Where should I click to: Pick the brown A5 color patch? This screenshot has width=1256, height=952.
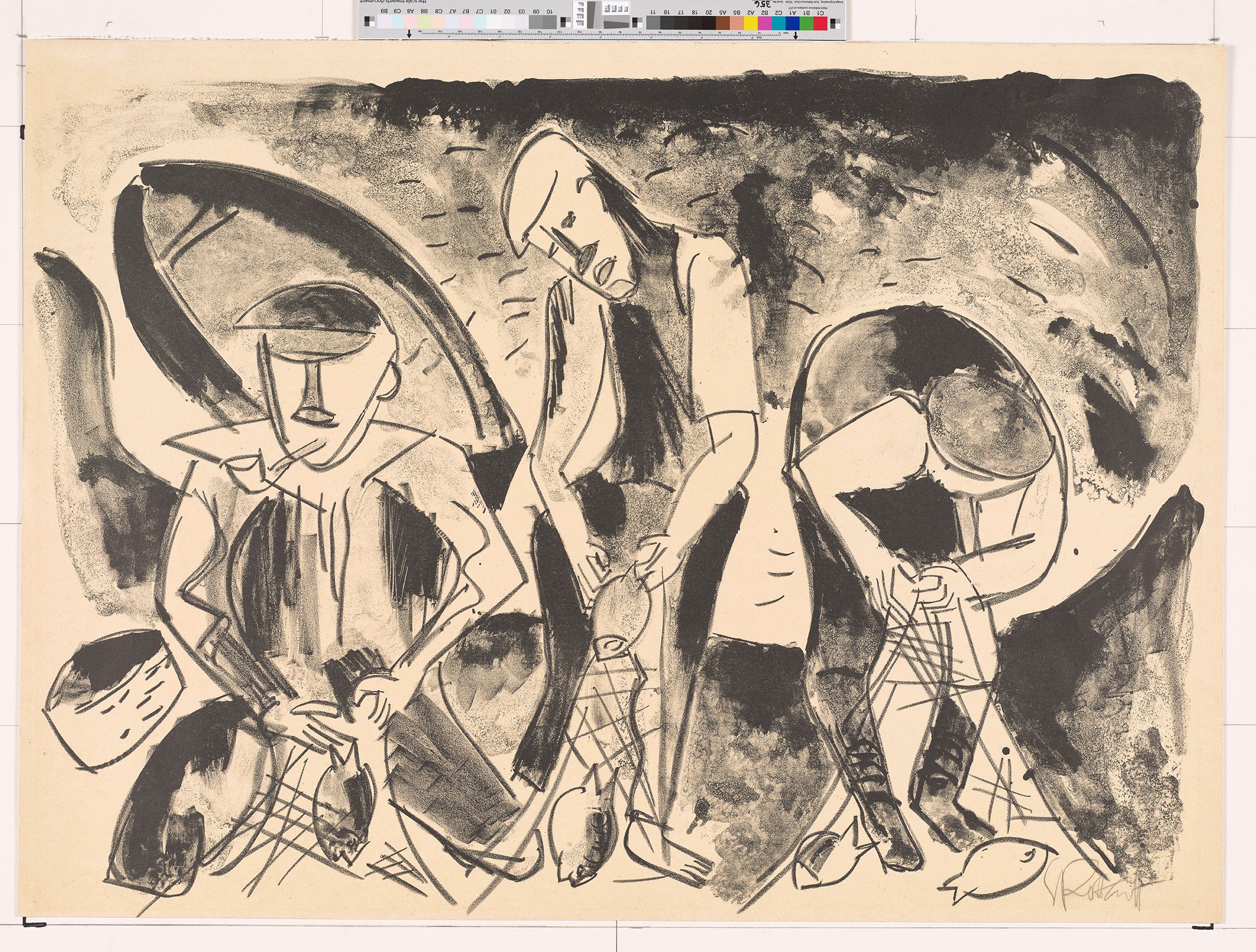point(723,23)
